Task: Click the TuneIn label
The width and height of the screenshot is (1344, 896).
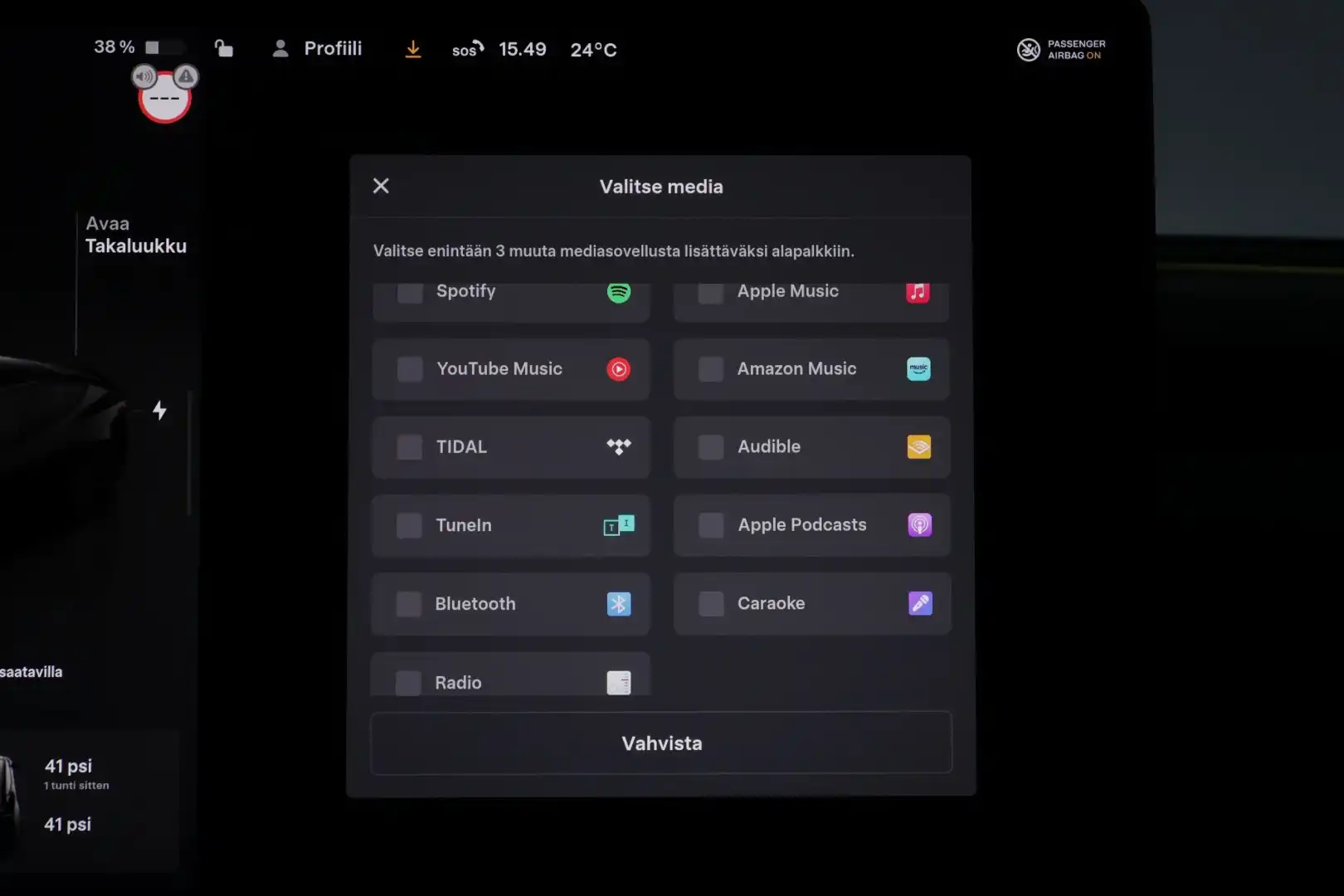Action: (x=464, y=525)
